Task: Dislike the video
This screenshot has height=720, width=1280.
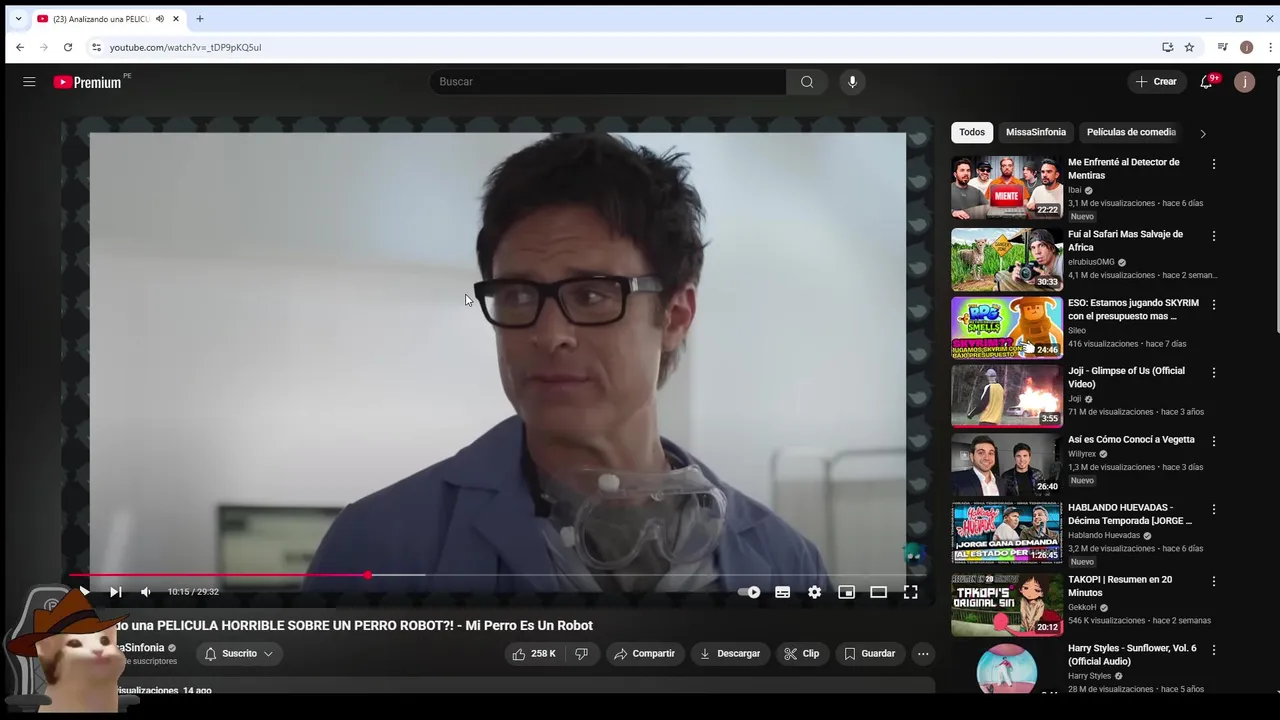Action: pyautogui.click(x=581, y=654)
